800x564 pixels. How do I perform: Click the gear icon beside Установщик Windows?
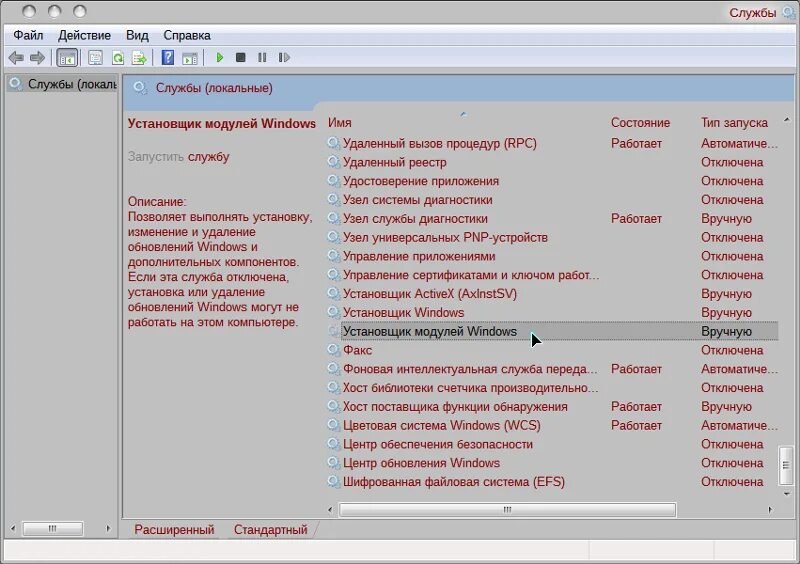[x=334, y=312]
